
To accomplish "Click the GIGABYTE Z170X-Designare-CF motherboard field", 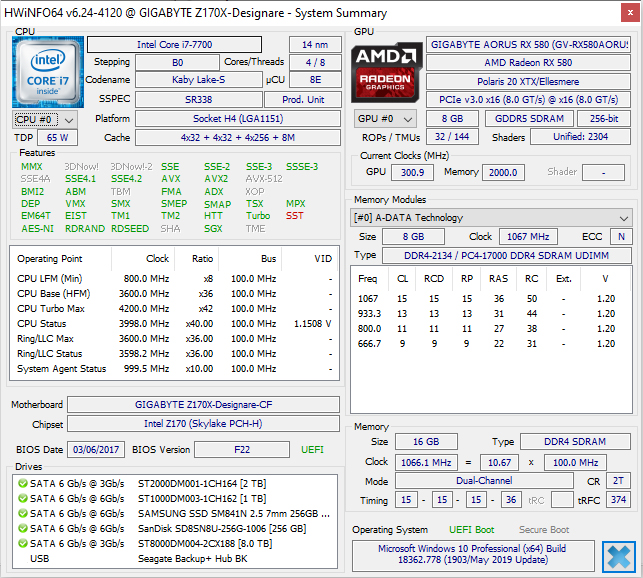I will (203, 404).
